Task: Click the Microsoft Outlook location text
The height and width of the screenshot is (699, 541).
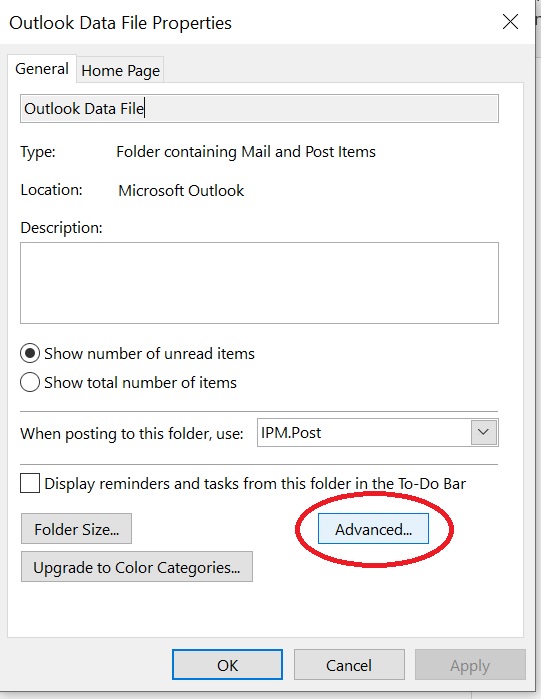Action: pos(181,191)
